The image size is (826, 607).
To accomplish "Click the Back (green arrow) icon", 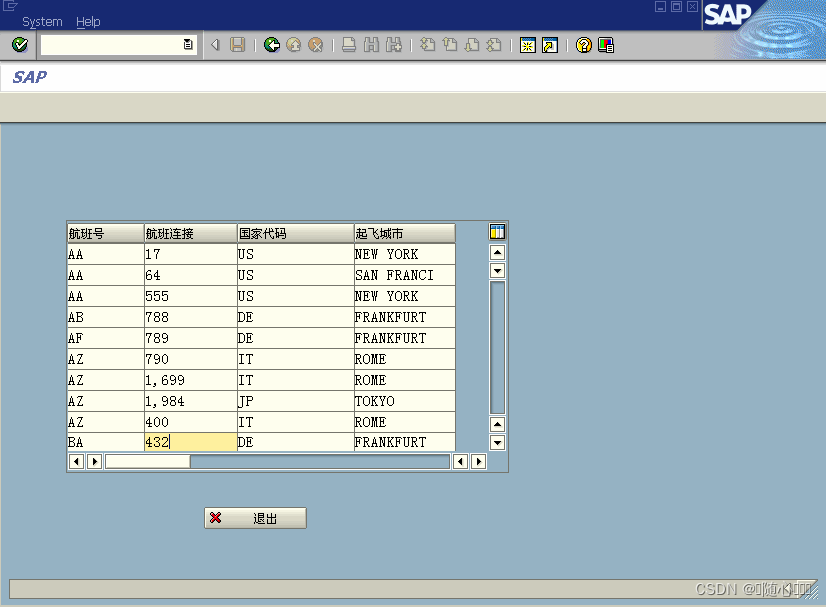I will click(271, 44).
